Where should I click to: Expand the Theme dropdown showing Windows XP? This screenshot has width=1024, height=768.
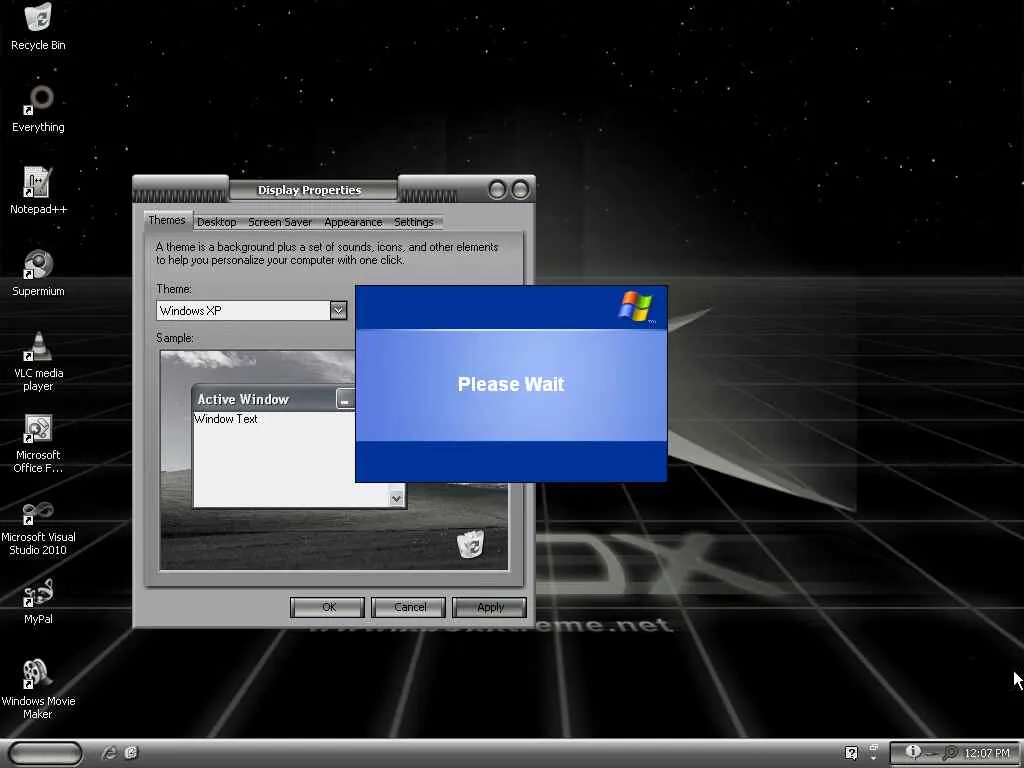(x=338, y=310)
